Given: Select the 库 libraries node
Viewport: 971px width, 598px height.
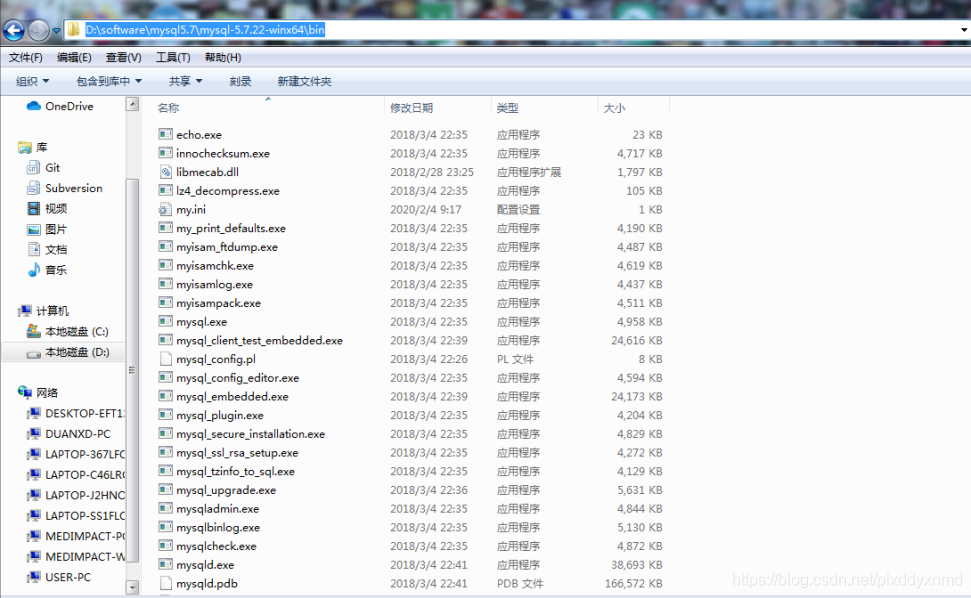Looking at the screenshot, I should coord(41,147).
